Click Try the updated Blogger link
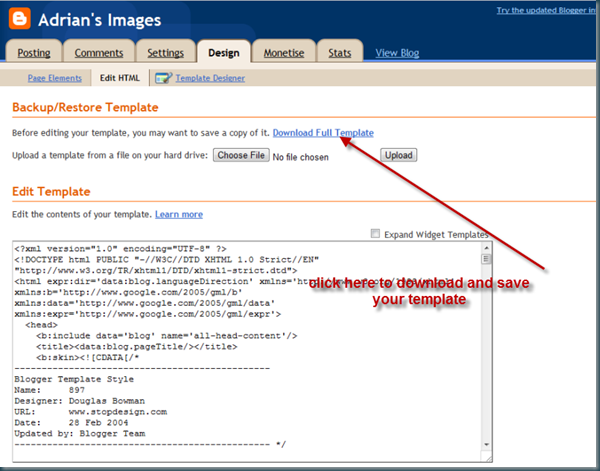The image size is (600, 471). click(548, 10)
